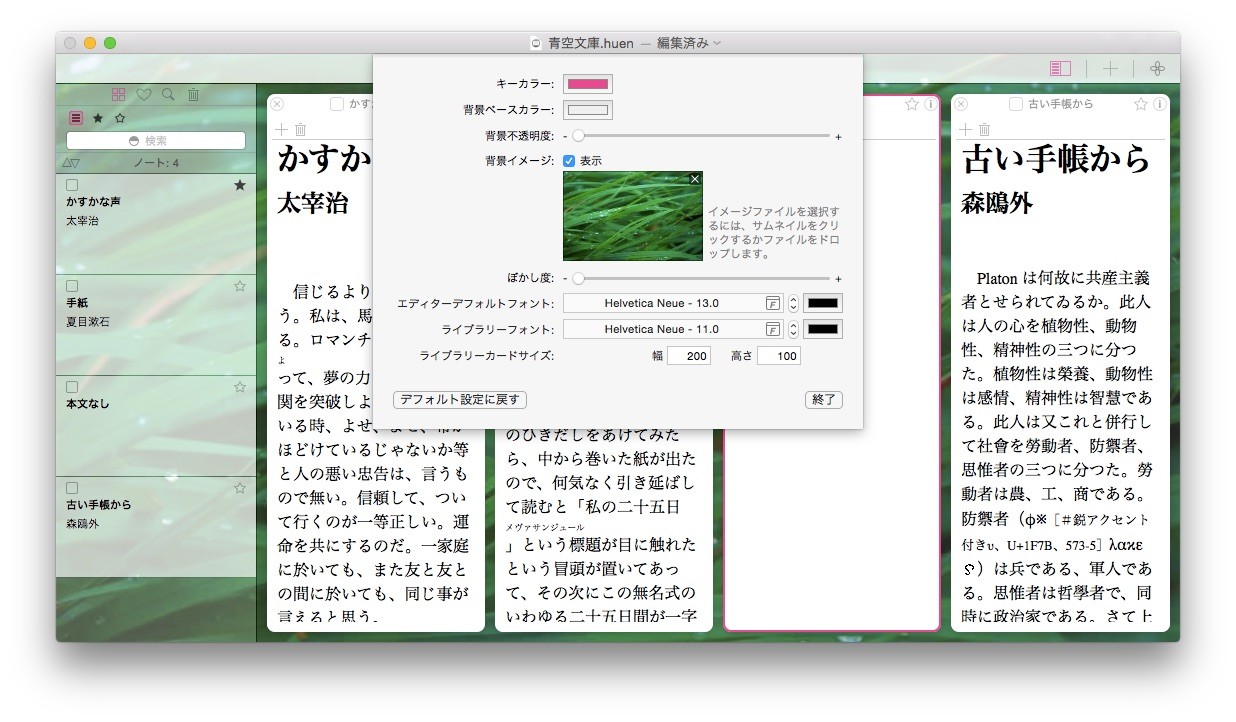Image resolution: width=1236 pixels, height=722 pixels.
Task: Filter notes by outlined star
Action: (120, 118)
